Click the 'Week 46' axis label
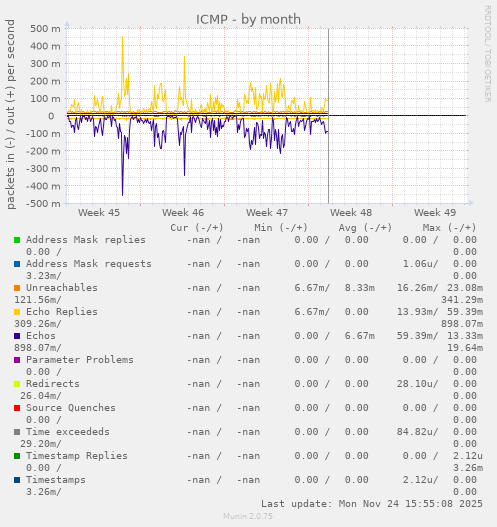Image resolution: width=497 pixels, height=527 pixels. click(183, 213)
